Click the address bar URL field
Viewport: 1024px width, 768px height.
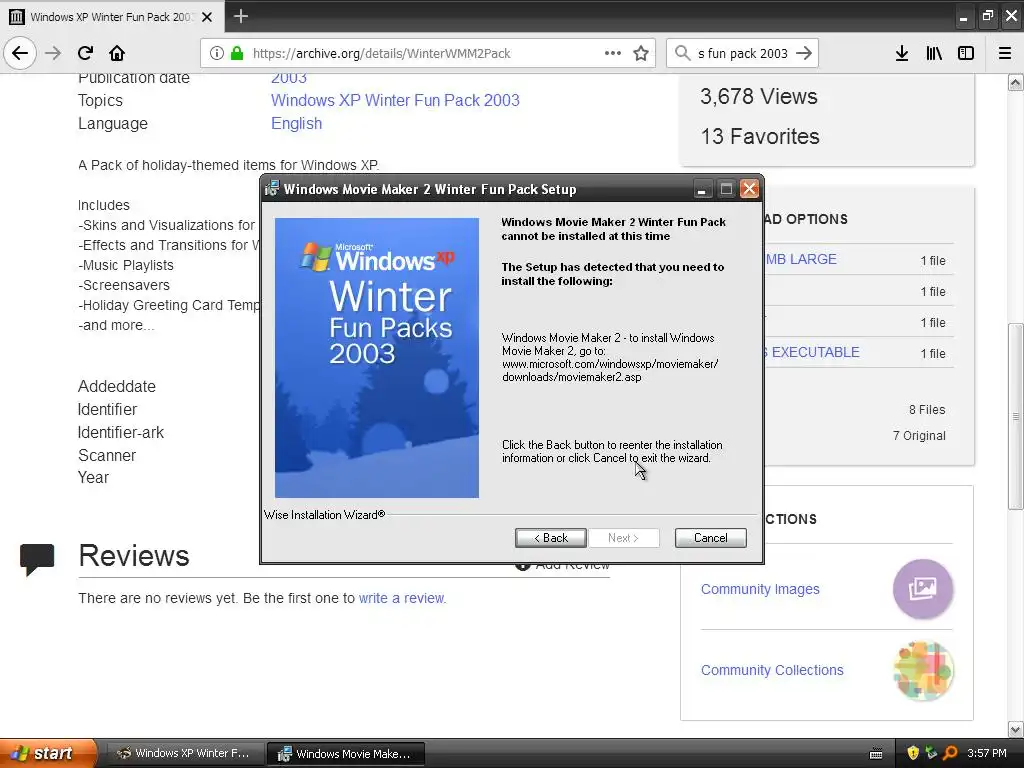click(427, 53)
